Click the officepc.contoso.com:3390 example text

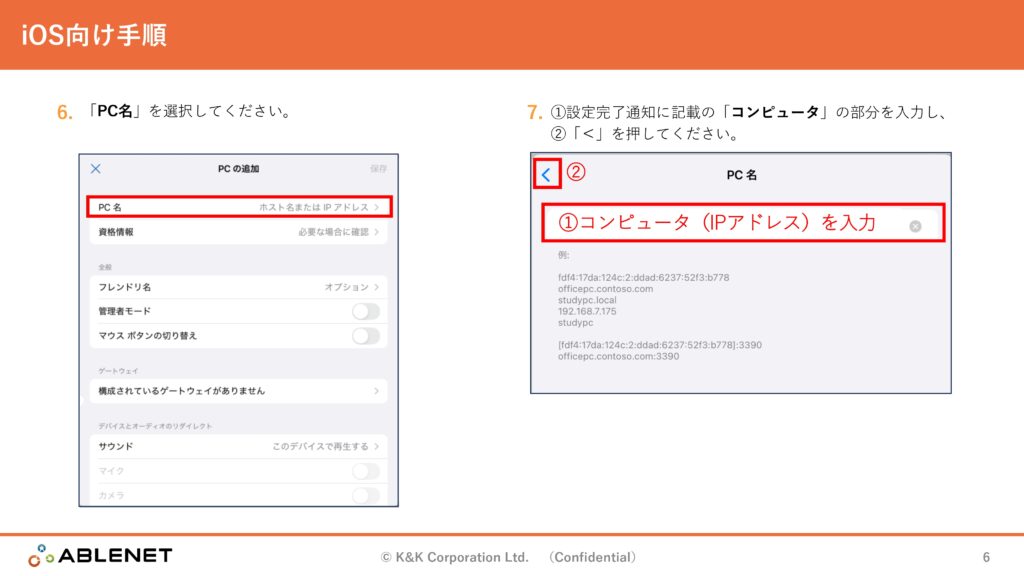click(x=618, y=356)
